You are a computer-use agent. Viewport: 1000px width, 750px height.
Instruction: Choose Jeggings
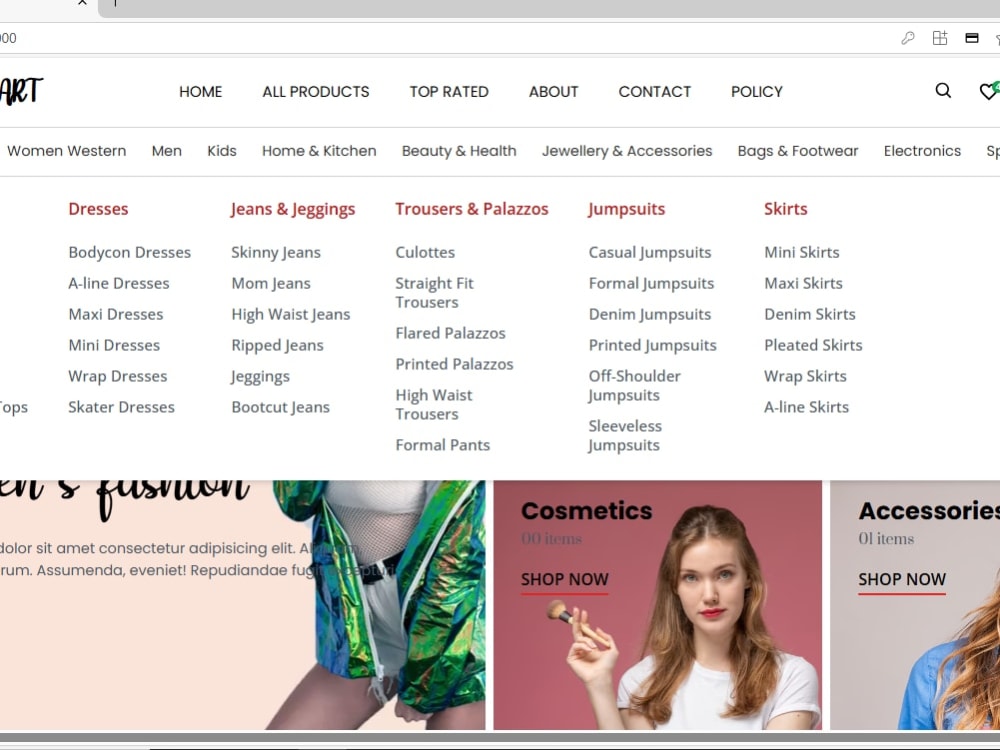pos(260,377)
